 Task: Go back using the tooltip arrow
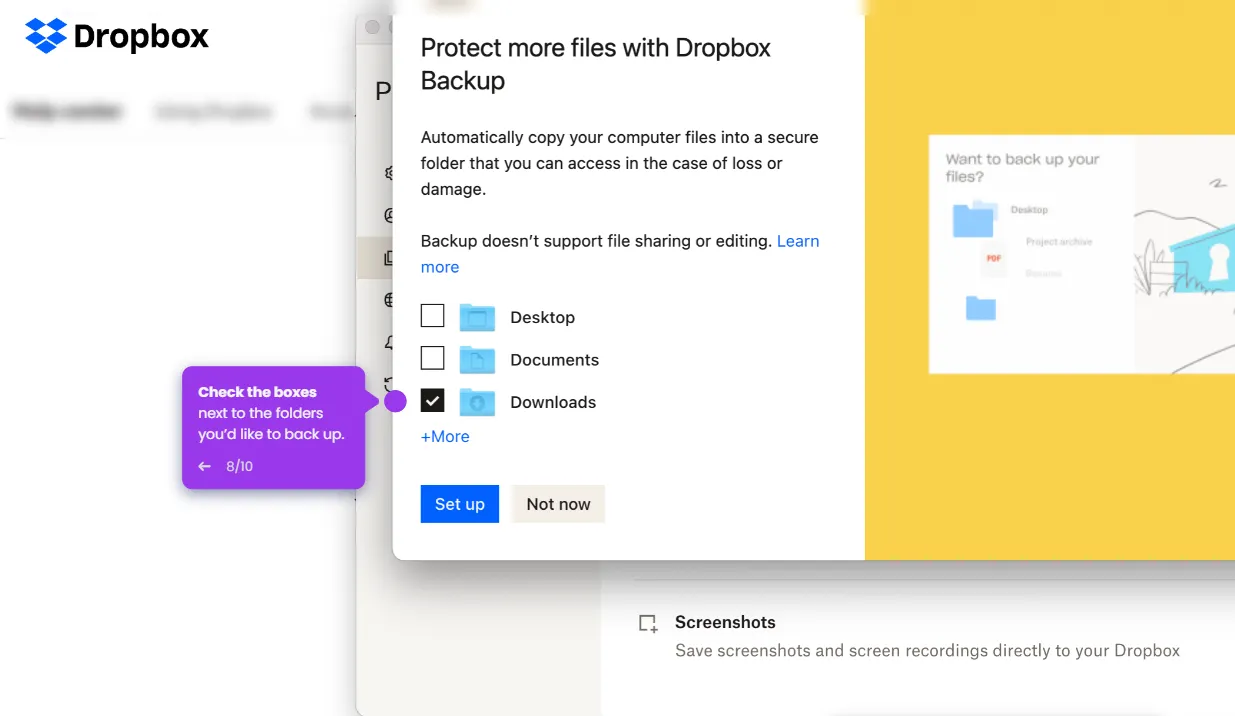(205, 466)
